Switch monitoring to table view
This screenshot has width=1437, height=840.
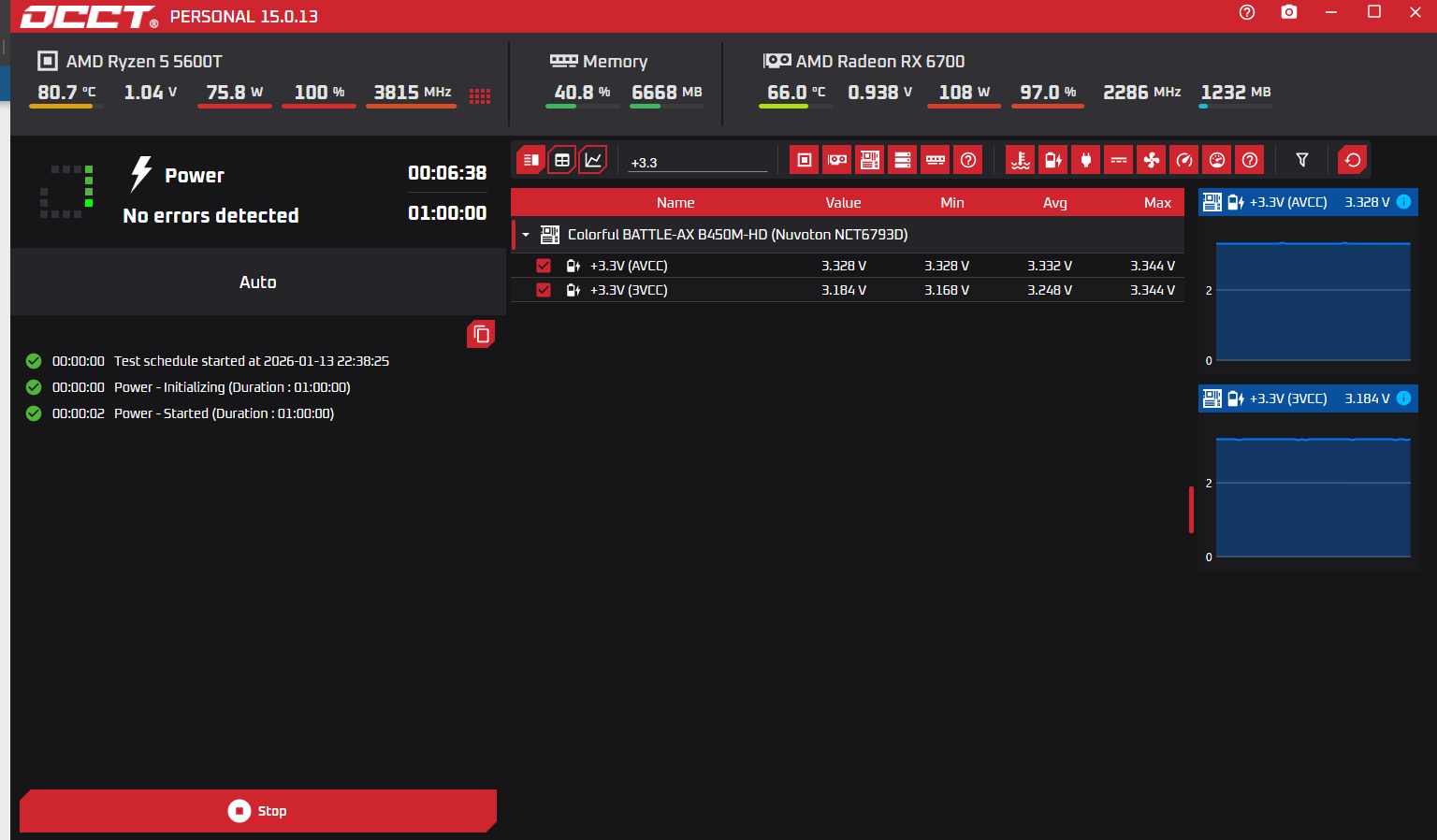pos(562,160)
